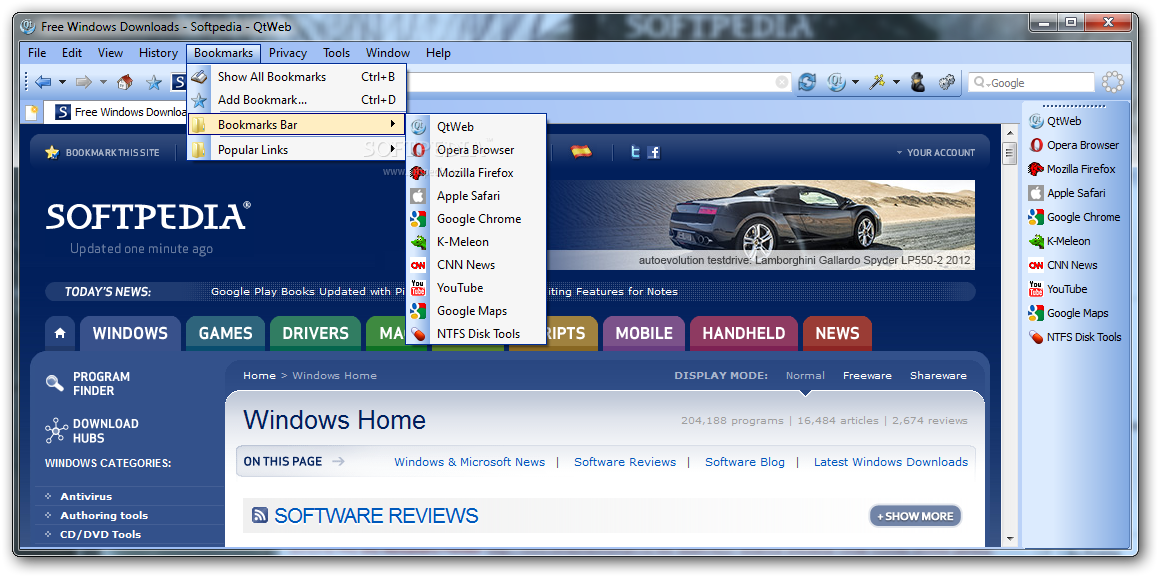1159x577 pixels.
Task: Reload the page with the refresh icon
Action: tap(807, 82)
